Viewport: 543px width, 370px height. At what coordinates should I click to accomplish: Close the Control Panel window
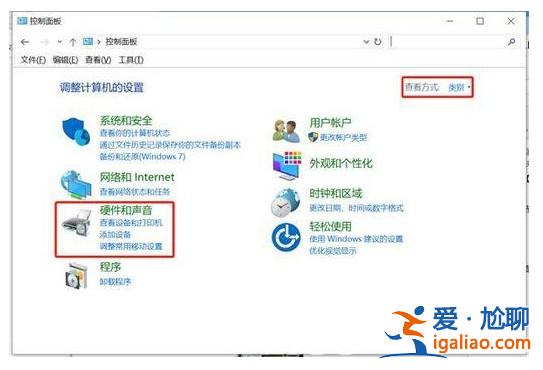[511, 21]
